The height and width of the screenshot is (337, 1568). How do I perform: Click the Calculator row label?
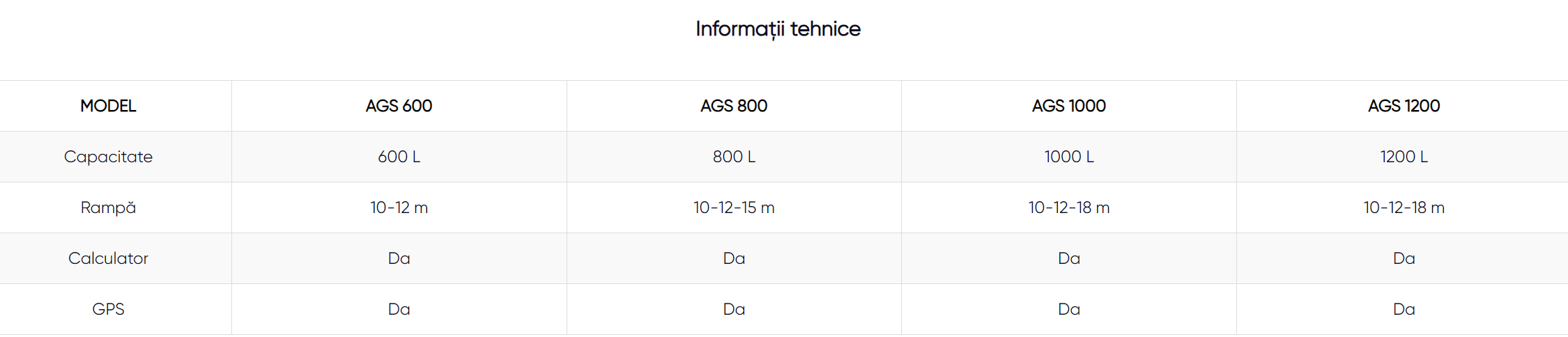[x=108, y=258]
